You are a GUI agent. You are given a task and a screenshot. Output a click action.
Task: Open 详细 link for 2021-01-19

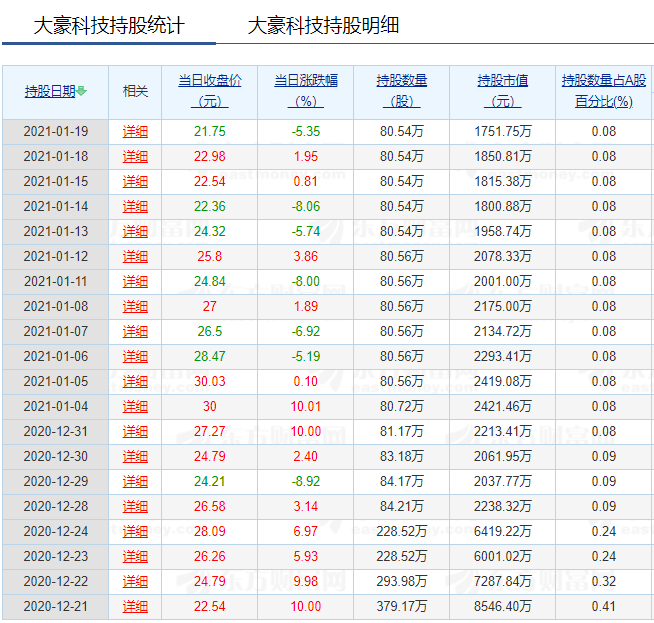[x=135, y=132]
